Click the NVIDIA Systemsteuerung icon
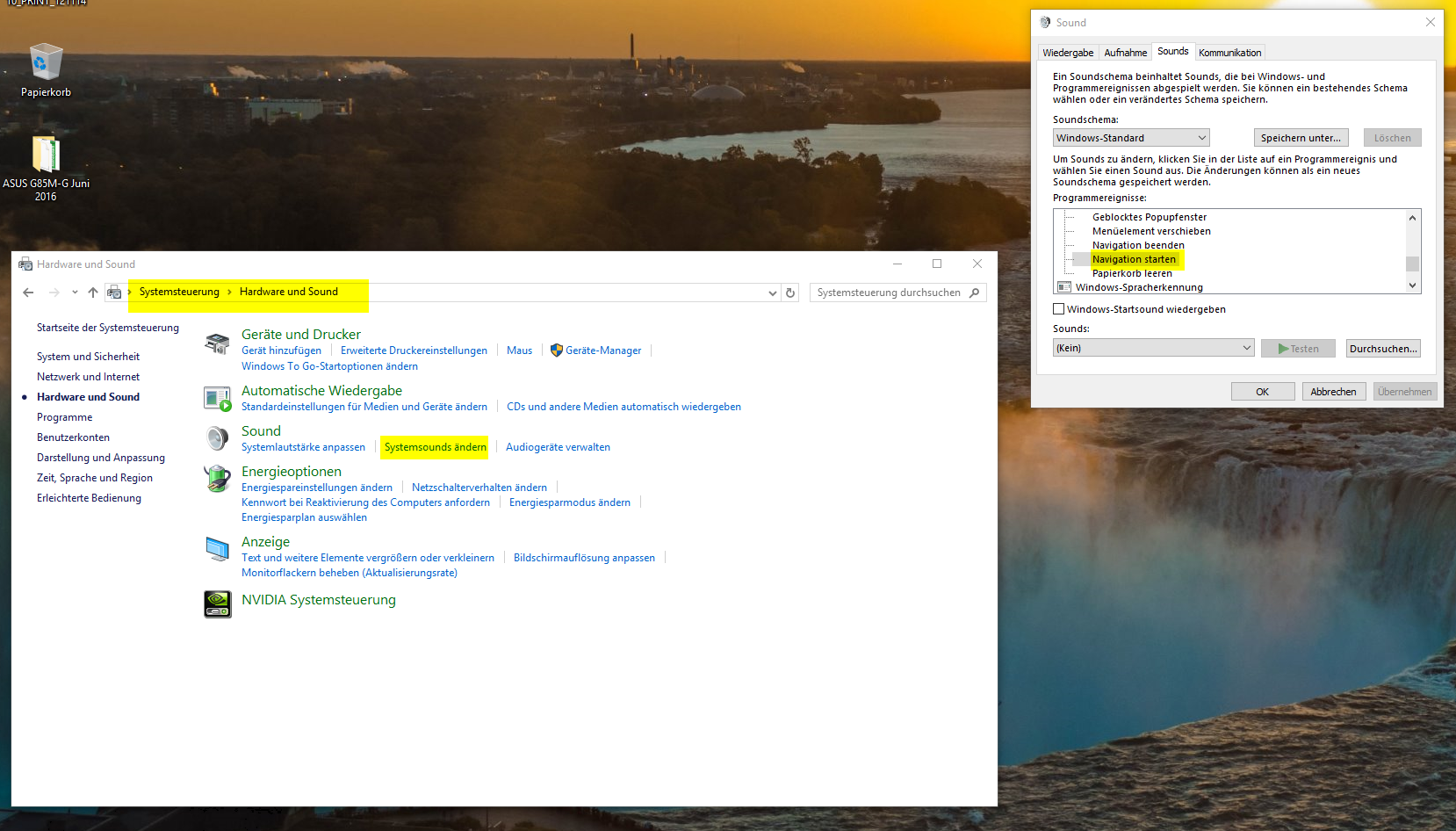The width and height of the screenshot is (1456, 831). point(217,604)
